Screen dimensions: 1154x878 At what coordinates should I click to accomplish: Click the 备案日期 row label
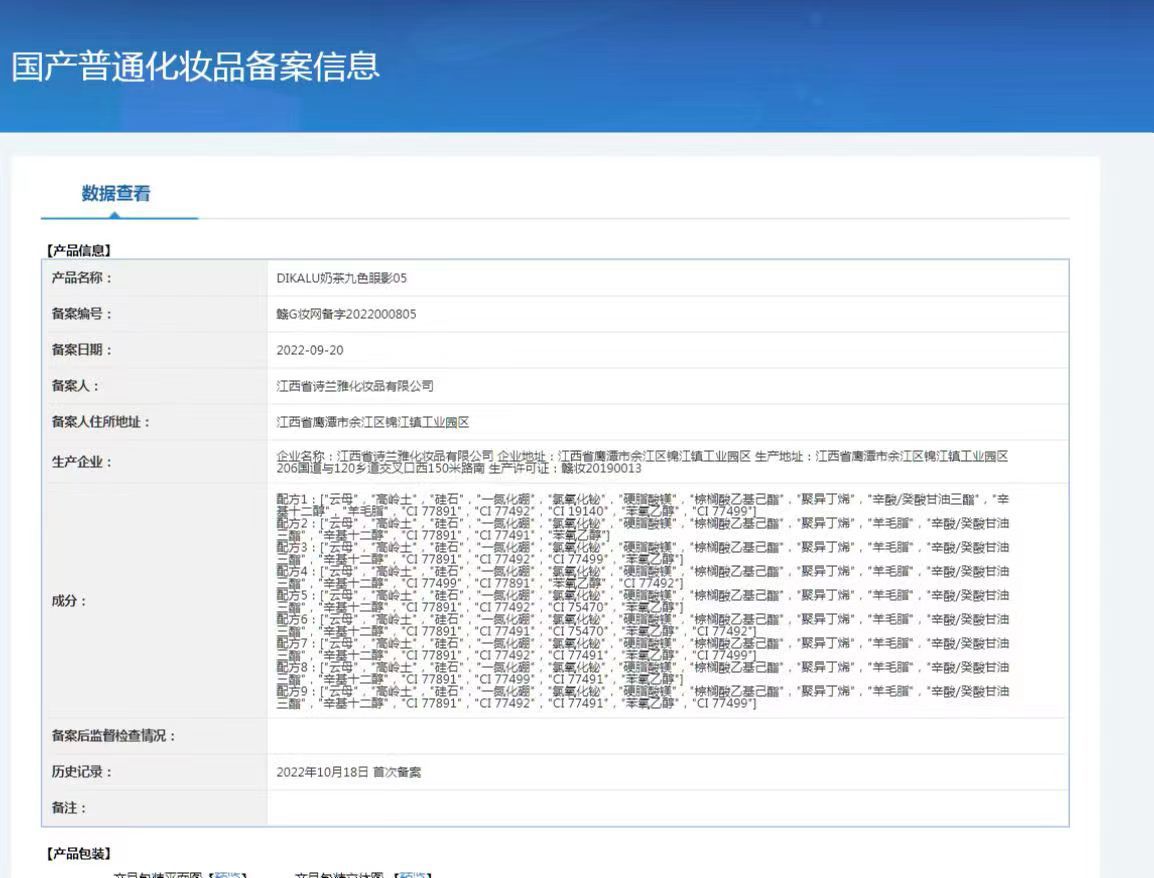(x=82, y=350)
